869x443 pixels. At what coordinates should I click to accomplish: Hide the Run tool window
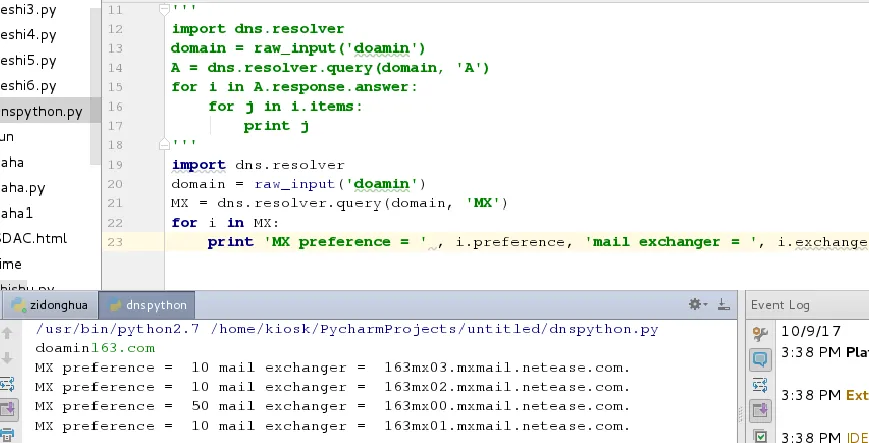(x=723, y=304)
